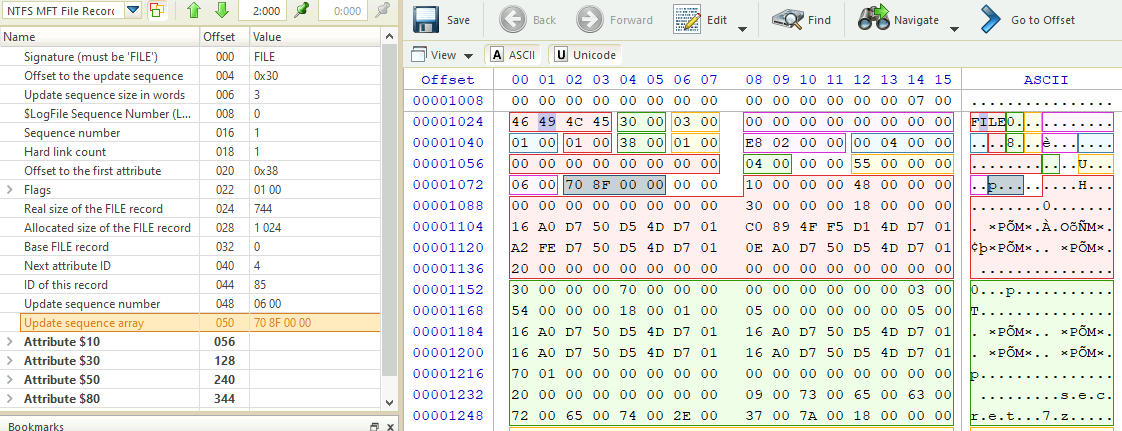
Task: Select Offset to the first attribute row
Action: [x=191, y=170]
